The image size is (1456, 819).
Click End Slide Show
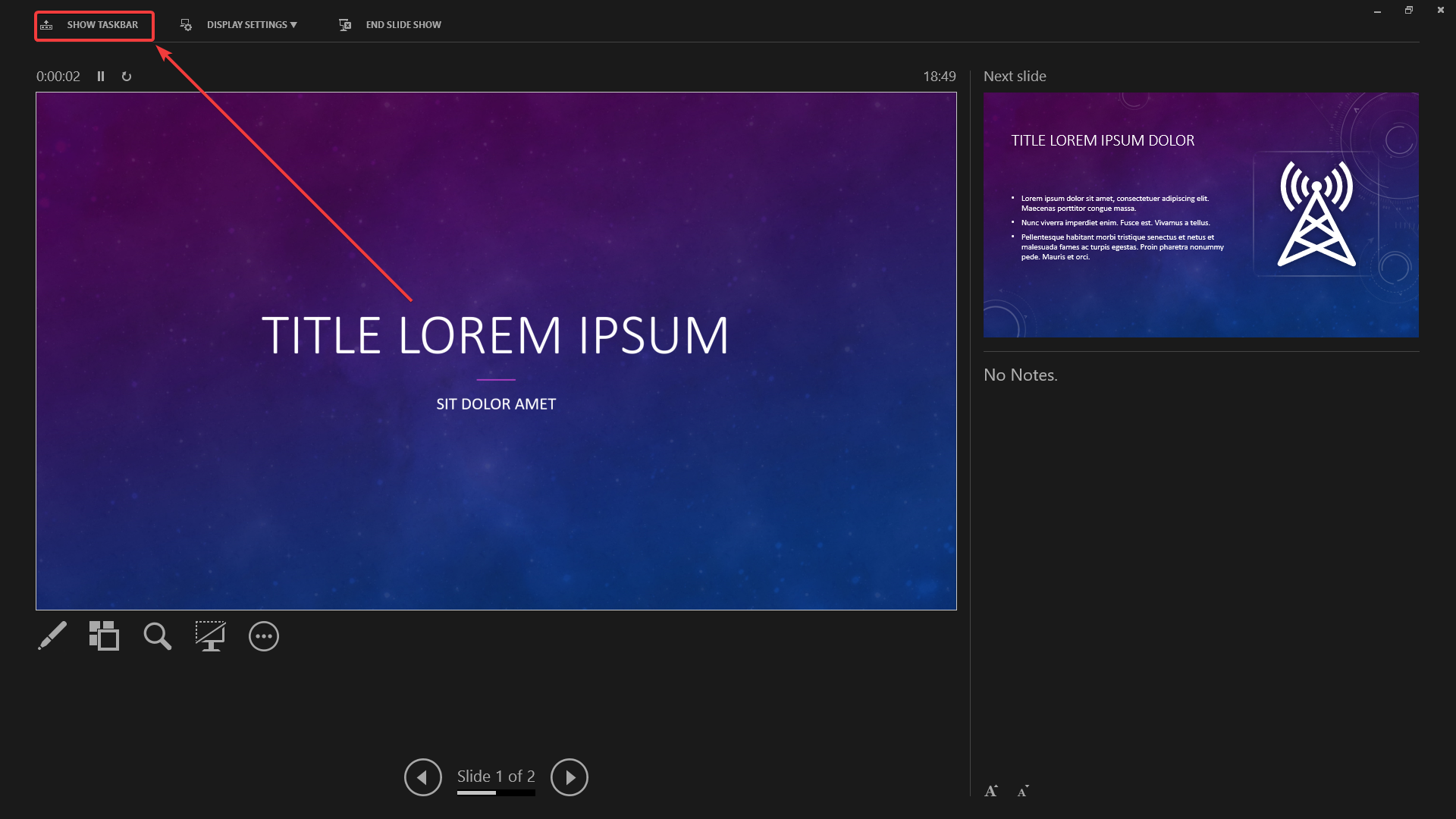tap(390, 25)
